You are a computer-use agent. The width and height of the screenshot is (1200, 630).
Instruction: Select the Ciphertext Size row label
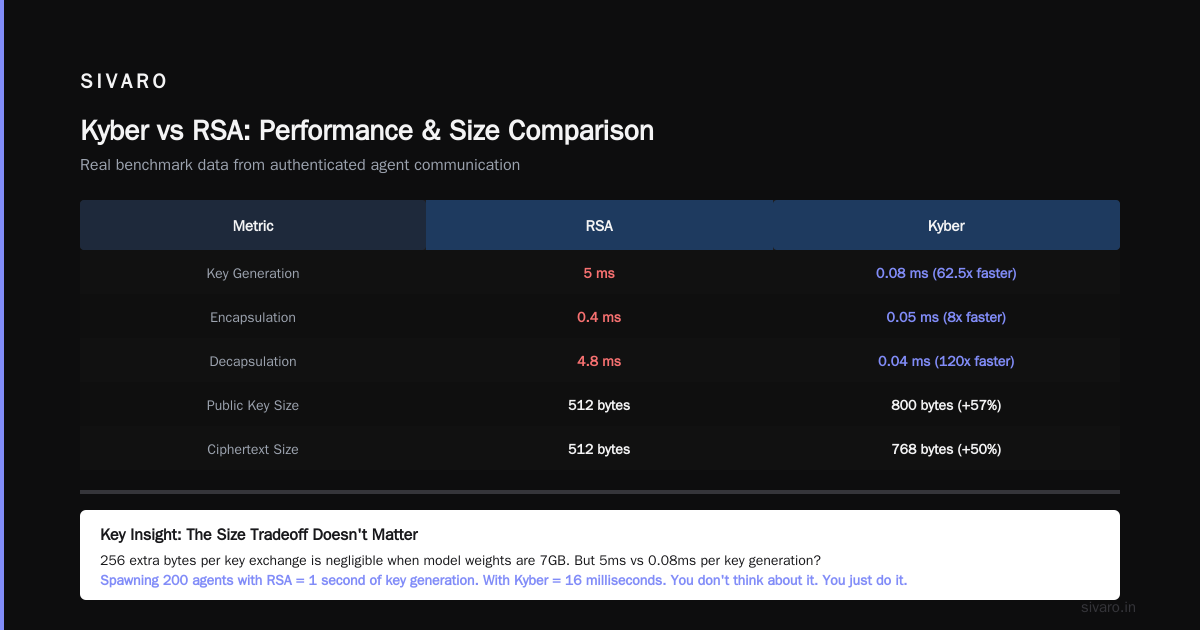(x=253, y=449)
